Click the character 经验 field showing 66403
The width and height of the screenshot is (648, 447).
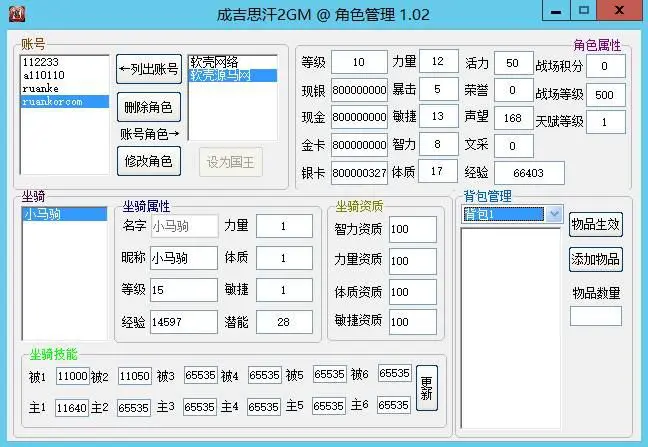click(529, 173)
